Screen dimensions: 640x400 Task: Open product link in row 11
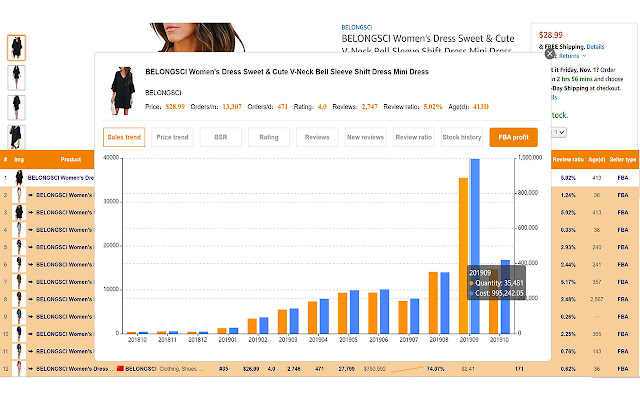(x=64, y=351)
